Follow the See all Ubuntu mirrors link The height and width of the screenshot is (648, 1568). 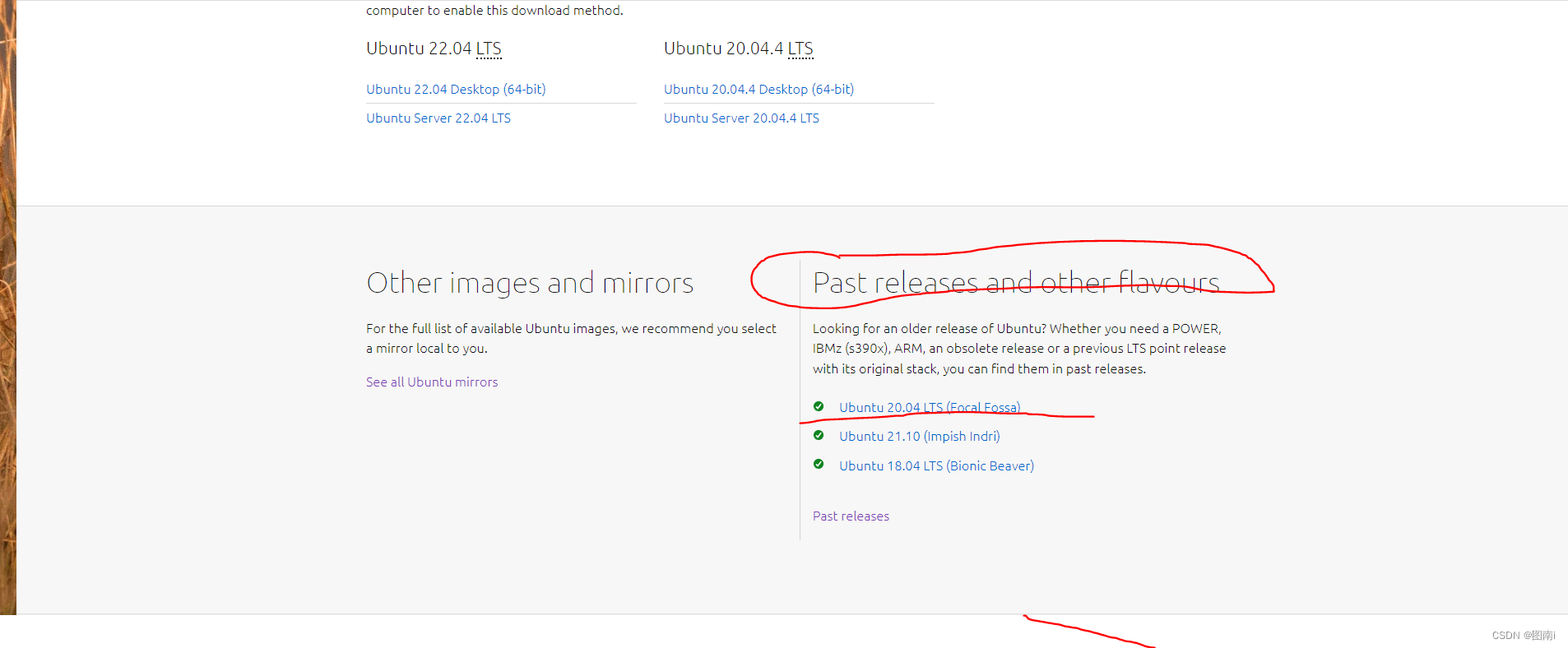432,382
